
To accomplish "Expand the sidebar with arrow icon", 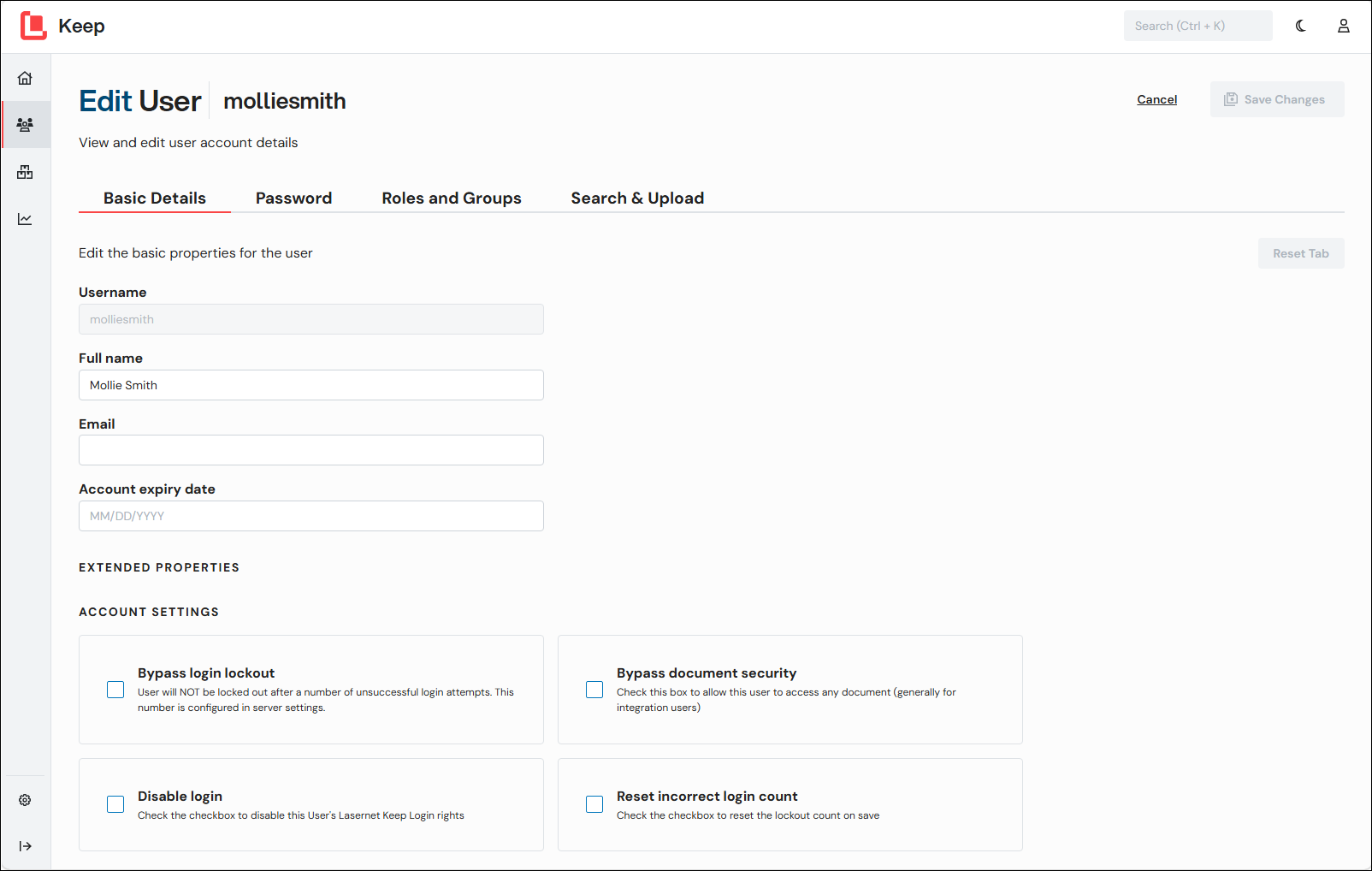I will (25, 846).
